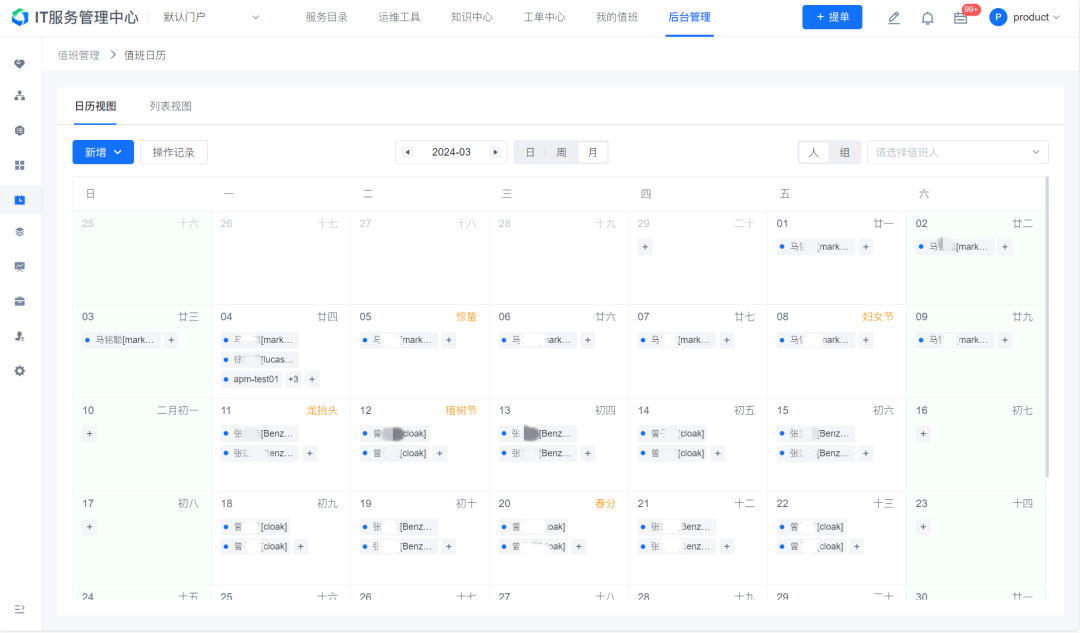Viewport: 1080px width, 633px height.
Task: Click the 2024-03 month field
Action: (451, 152)
